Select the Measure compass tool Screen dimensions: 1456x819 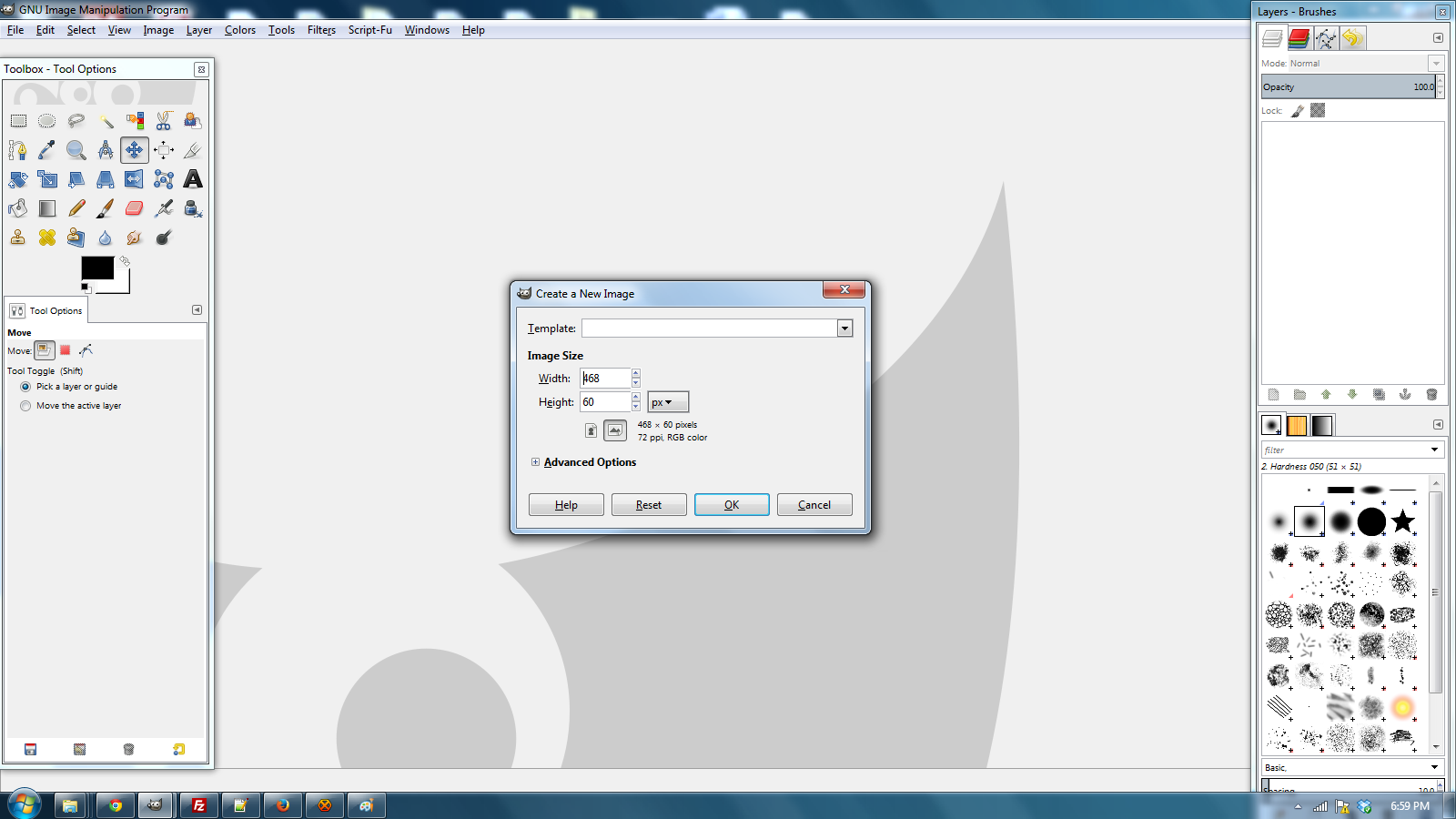coord(106,150)
